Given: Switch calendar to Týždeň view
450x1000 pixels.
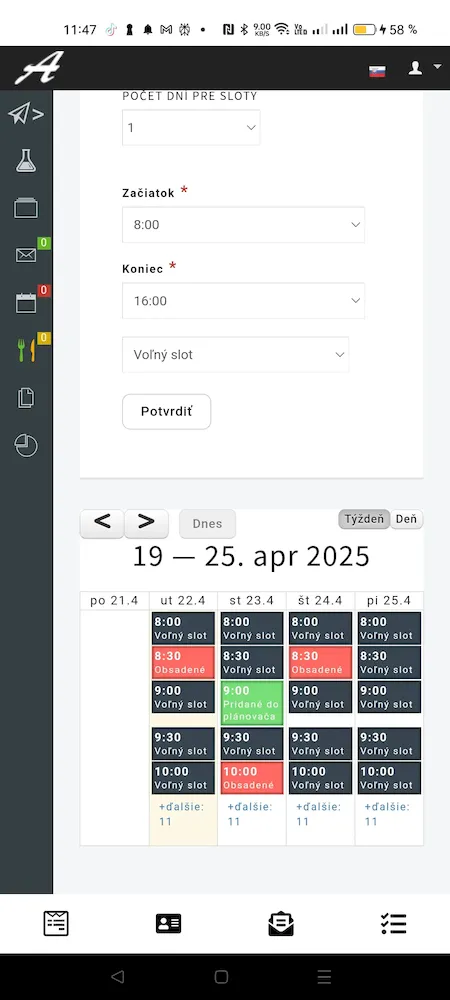Looking at the screenshot, I should point(364,519).
